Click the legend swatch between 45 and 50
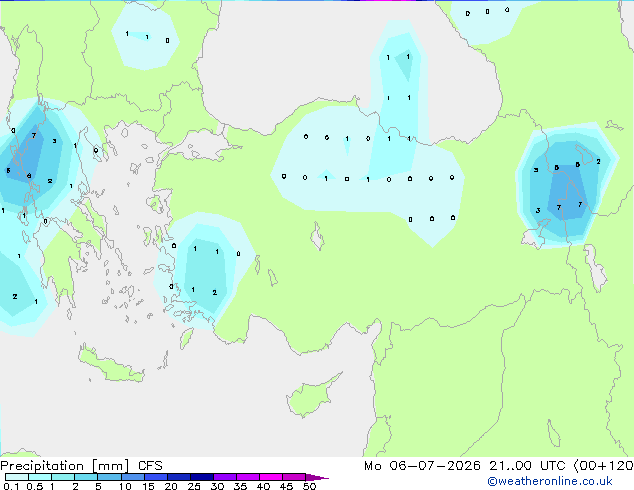Screen dimensions: 634x490 pyautogui.click(x=294, y=477)
